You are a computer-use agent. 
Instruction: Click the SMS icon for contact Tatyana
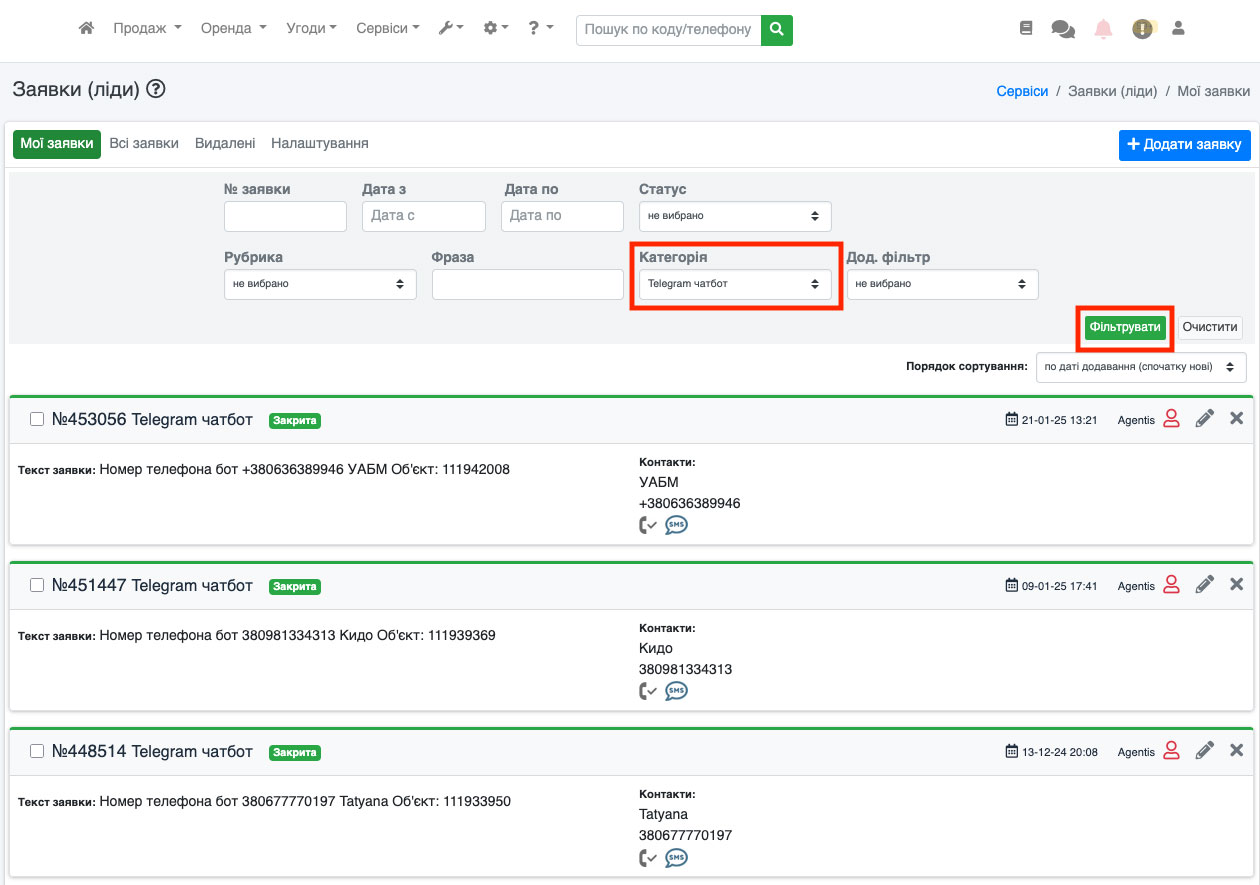[677, 857]
